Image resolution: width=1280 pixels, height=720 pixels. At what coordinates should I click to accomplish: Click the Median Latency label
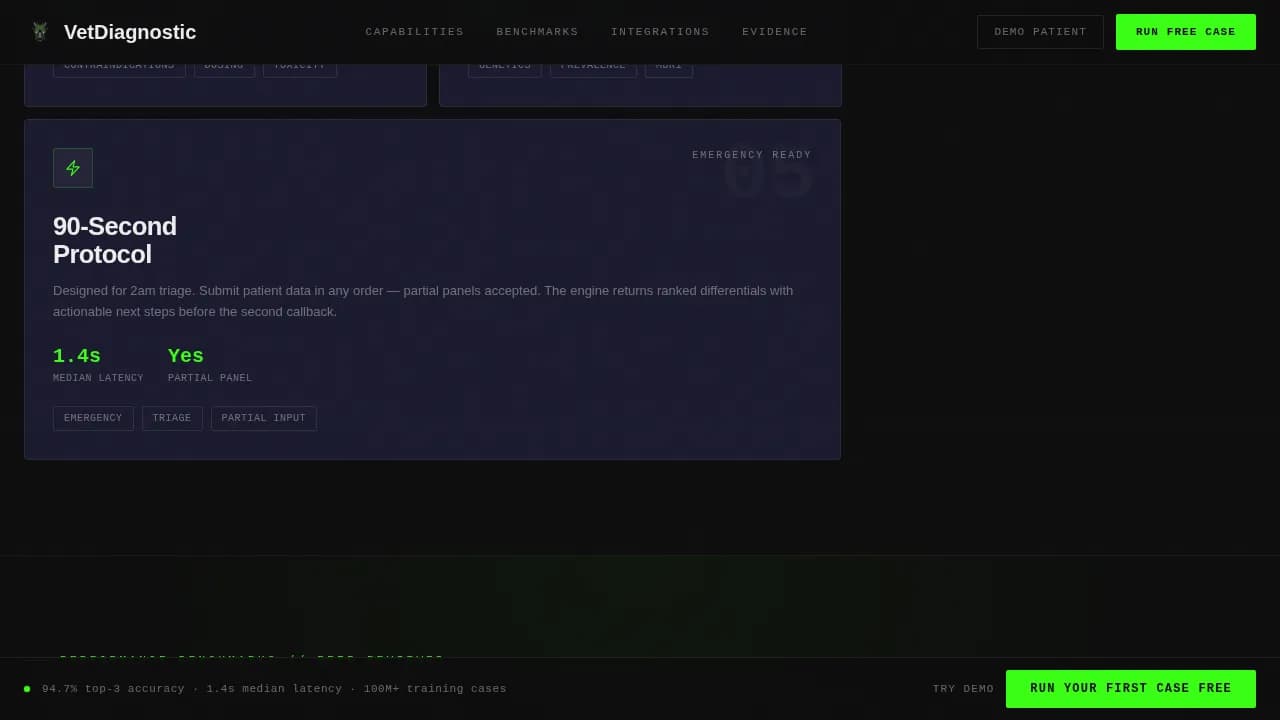point(98,378)
